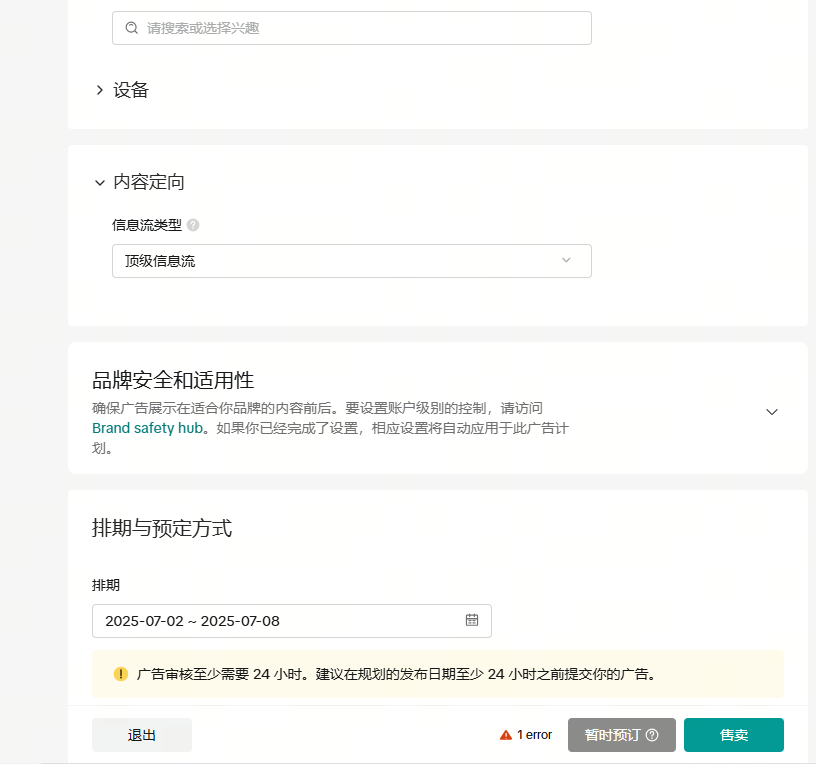Click help icon beside 信息流类型
The height and width of the screenshot is (764, 816).
[193, 225]
